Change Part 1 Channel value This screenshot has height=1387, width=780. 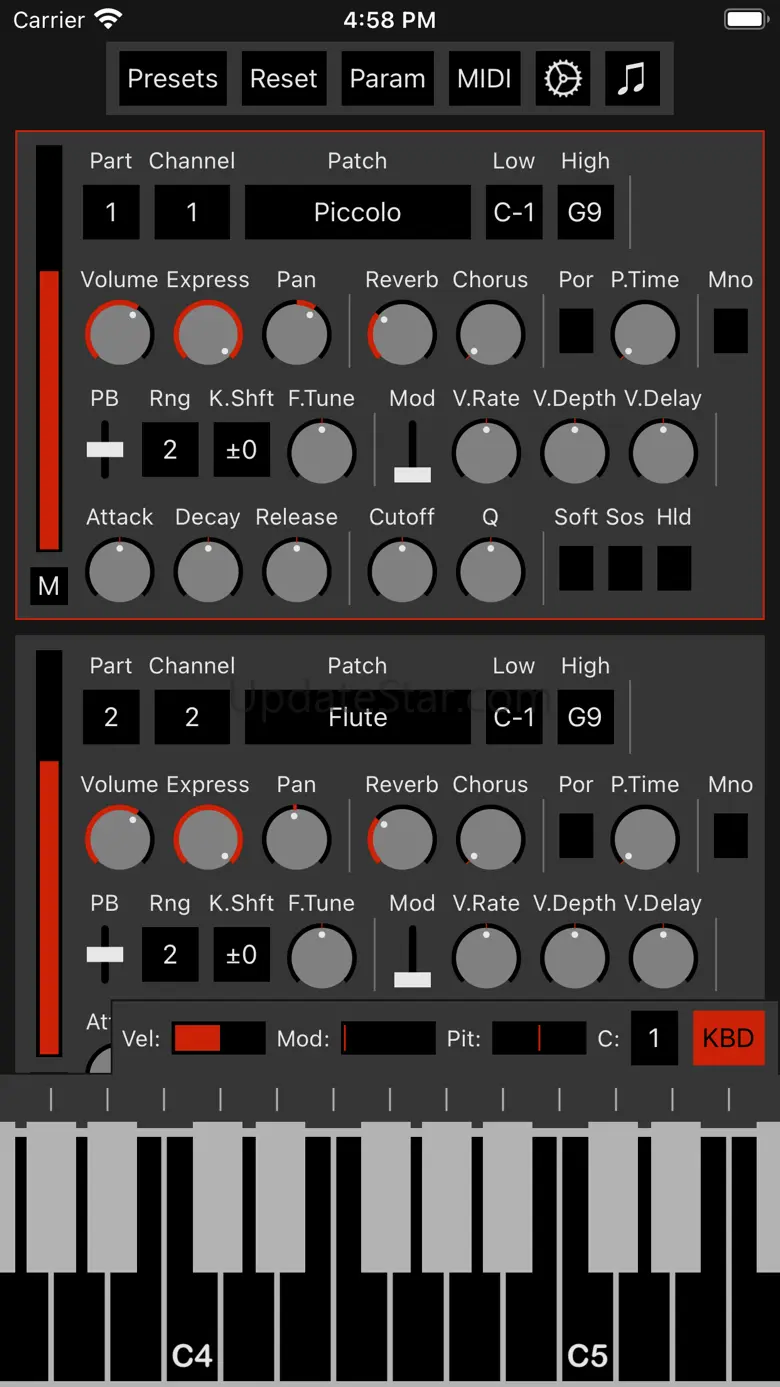192,212
